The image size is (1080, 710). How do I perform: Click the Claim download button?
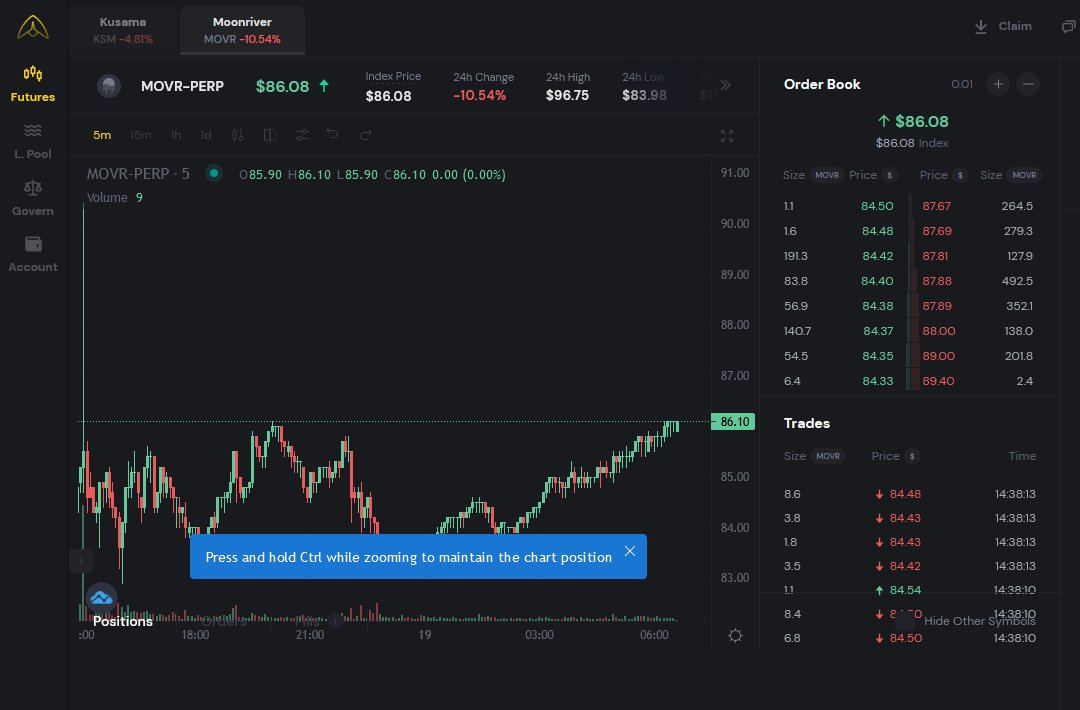tap(1003, 26)
